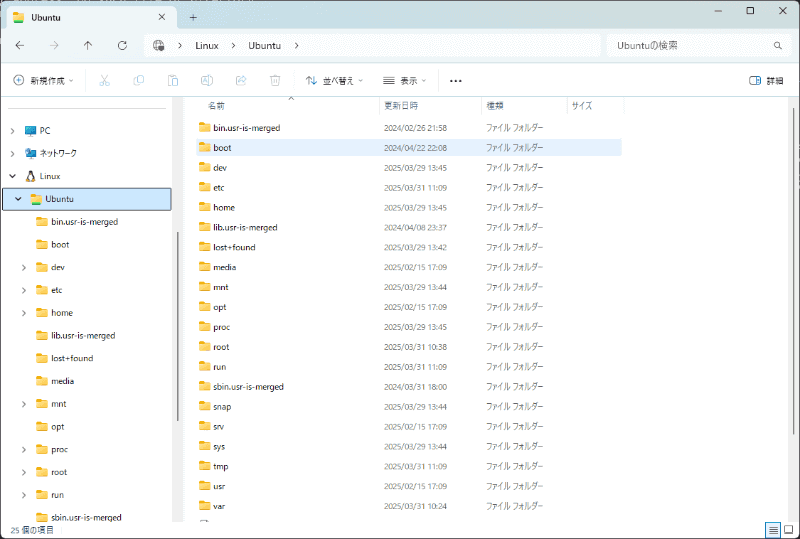Click Linux in the address breadcrumb
Screen dimensions: 800x539
point(207,45)
